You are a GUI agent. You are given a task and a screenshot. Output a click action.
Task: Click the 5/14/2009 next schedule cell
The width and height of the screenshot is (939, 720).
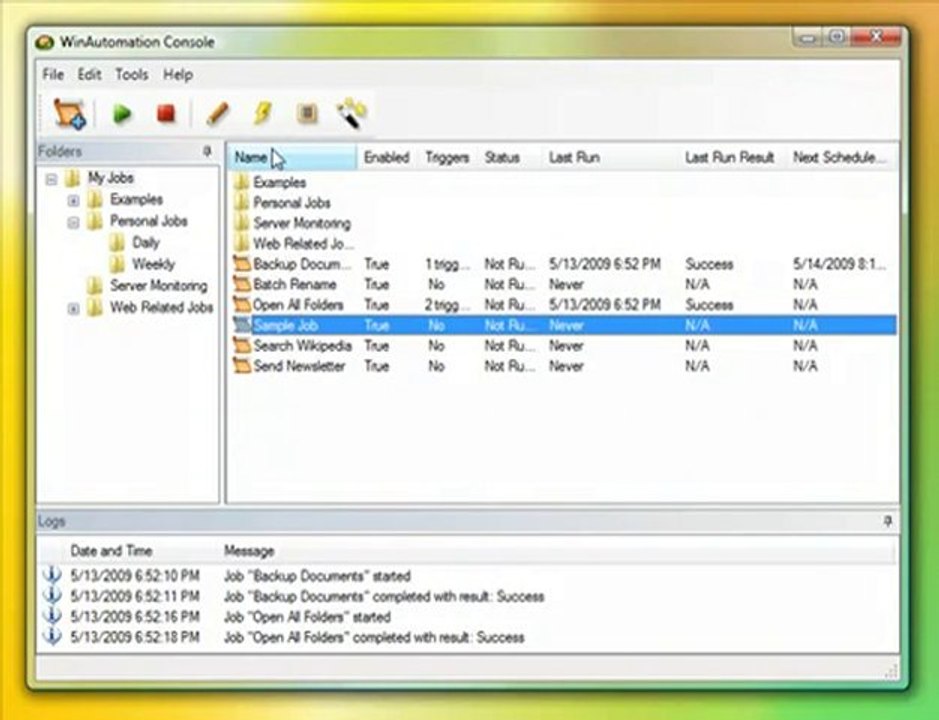tap(840, 264)
